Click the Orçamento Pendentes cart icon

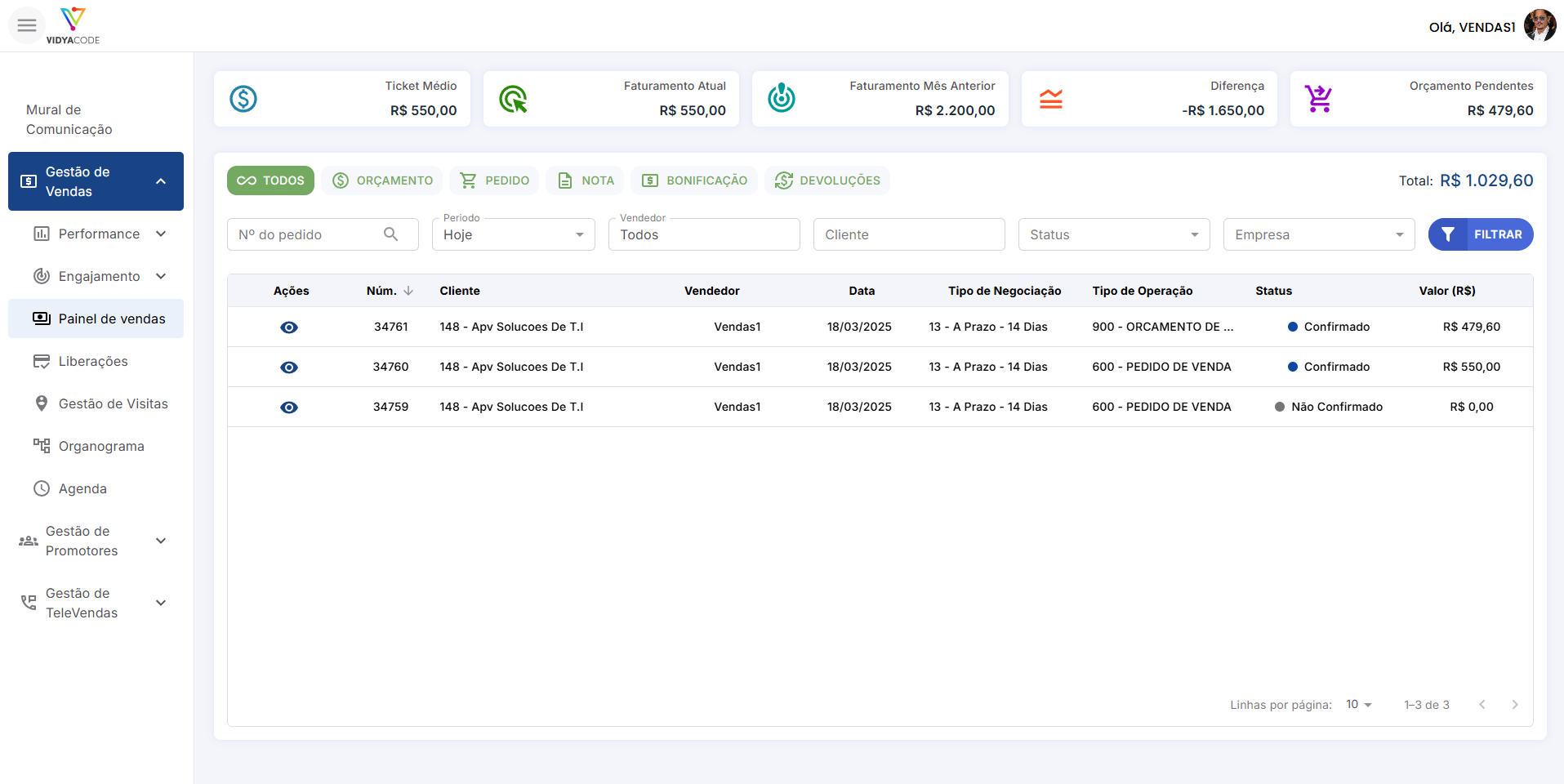(x=1319, y=99)
